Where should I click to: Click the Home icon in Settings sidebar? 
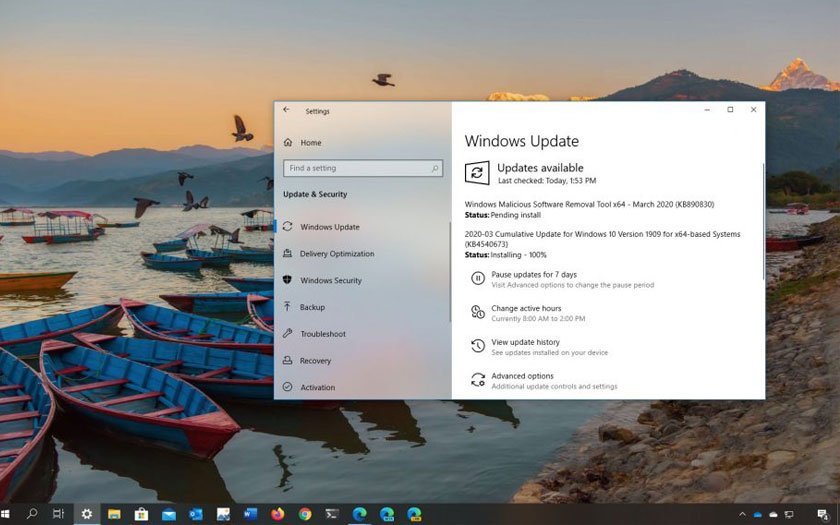[x=288, y=143]
